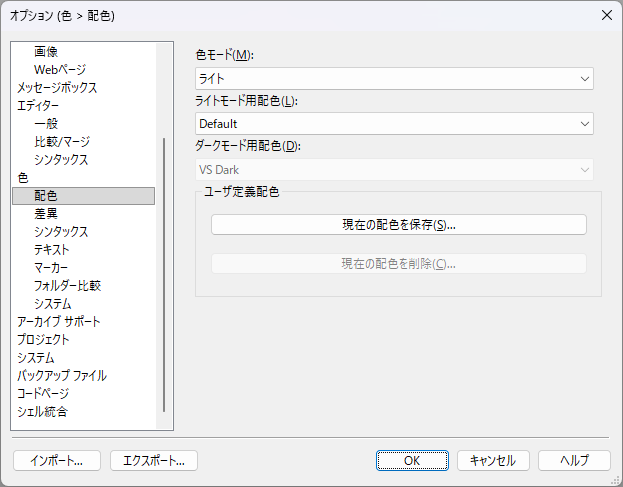Click the エクスポート button
Viewport: 623px width, 487px height.
154,461
